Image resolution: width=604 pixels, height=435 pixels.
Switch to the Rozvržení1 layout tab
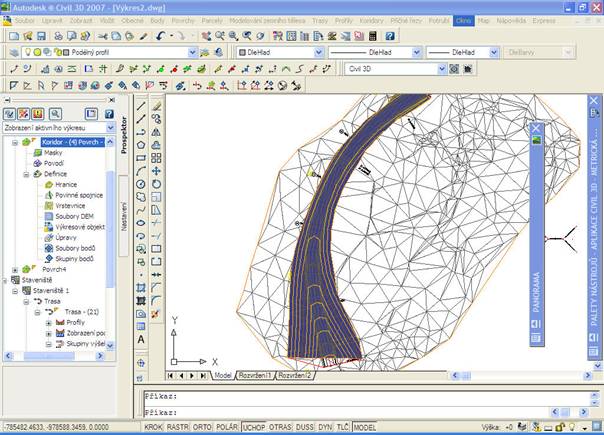255,375
